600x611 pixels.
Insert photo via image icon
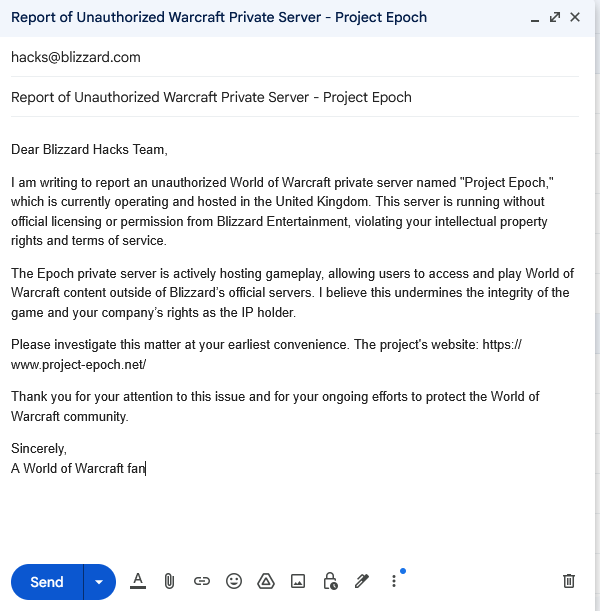298,581
